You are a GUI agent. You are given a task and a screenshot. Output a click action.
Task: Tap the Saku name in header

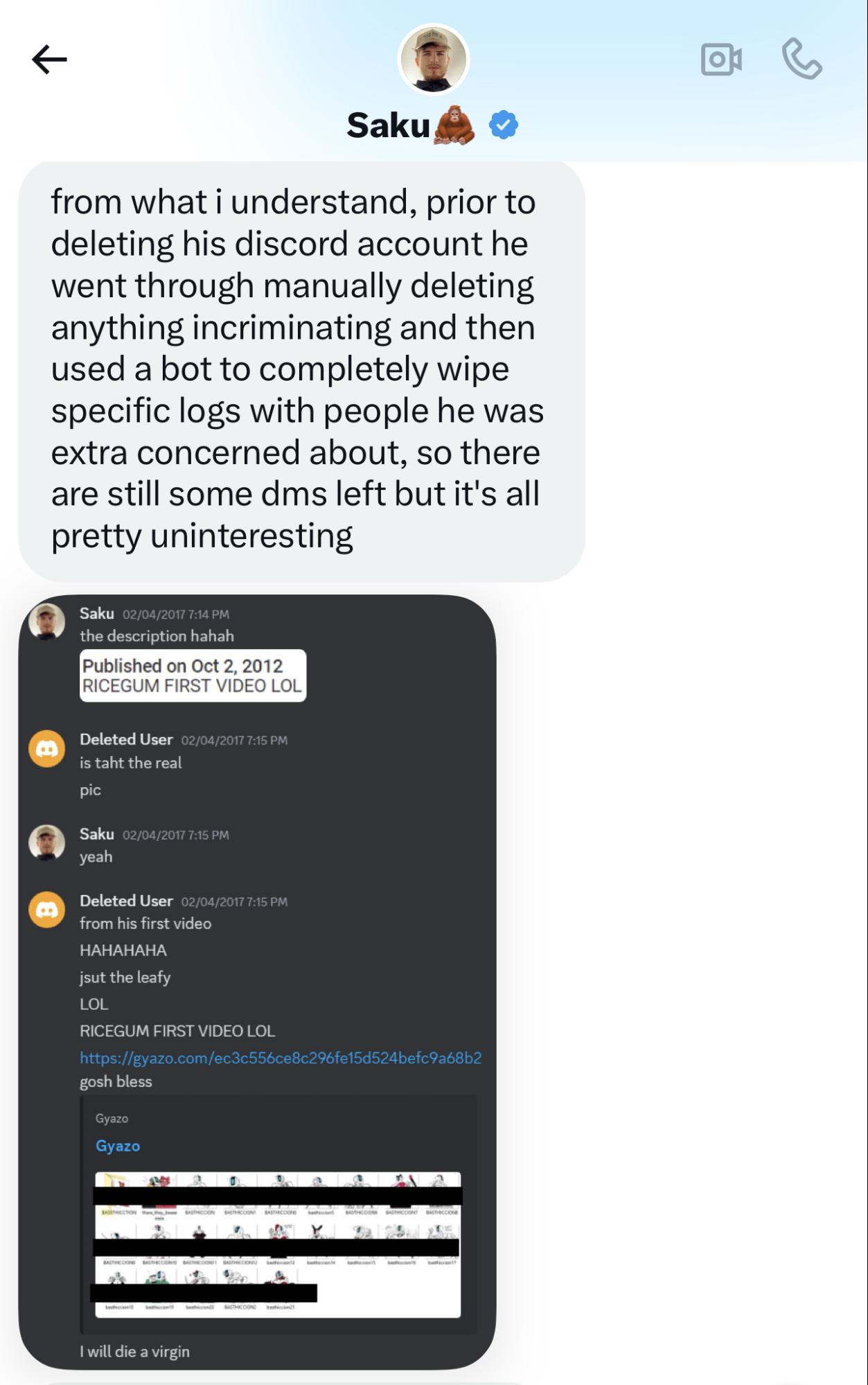pos(389,125)
